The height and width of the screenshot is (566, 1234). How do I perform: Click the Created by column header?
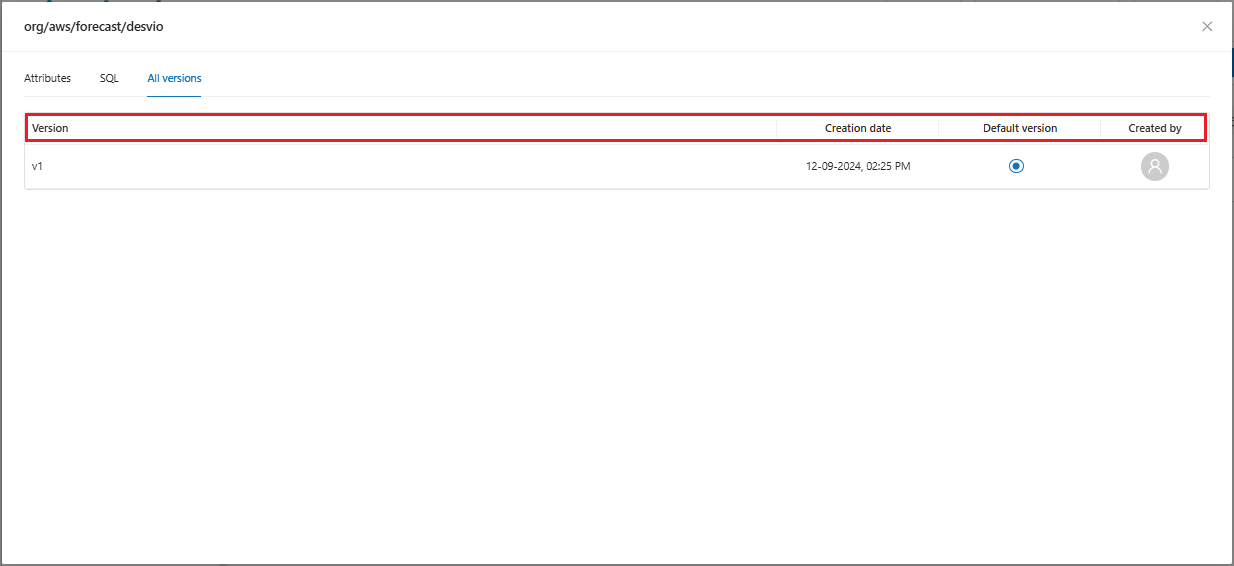click(x=1154, y=128)
